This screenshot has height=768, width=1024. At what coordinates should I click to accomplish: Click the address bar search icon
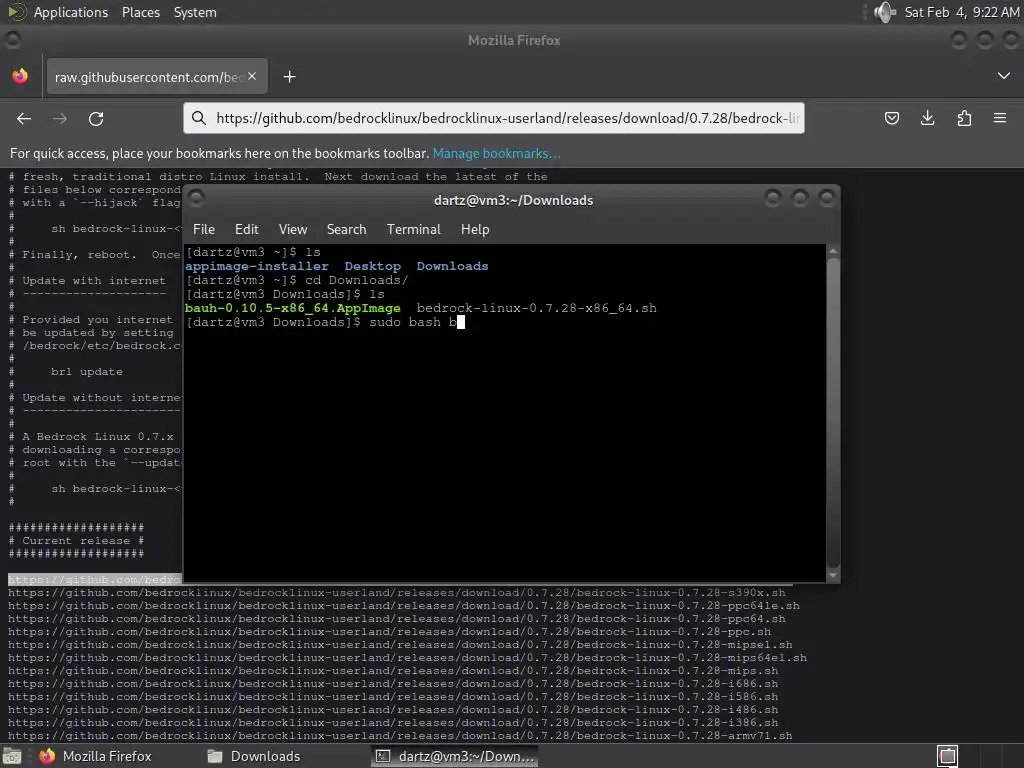199,118
